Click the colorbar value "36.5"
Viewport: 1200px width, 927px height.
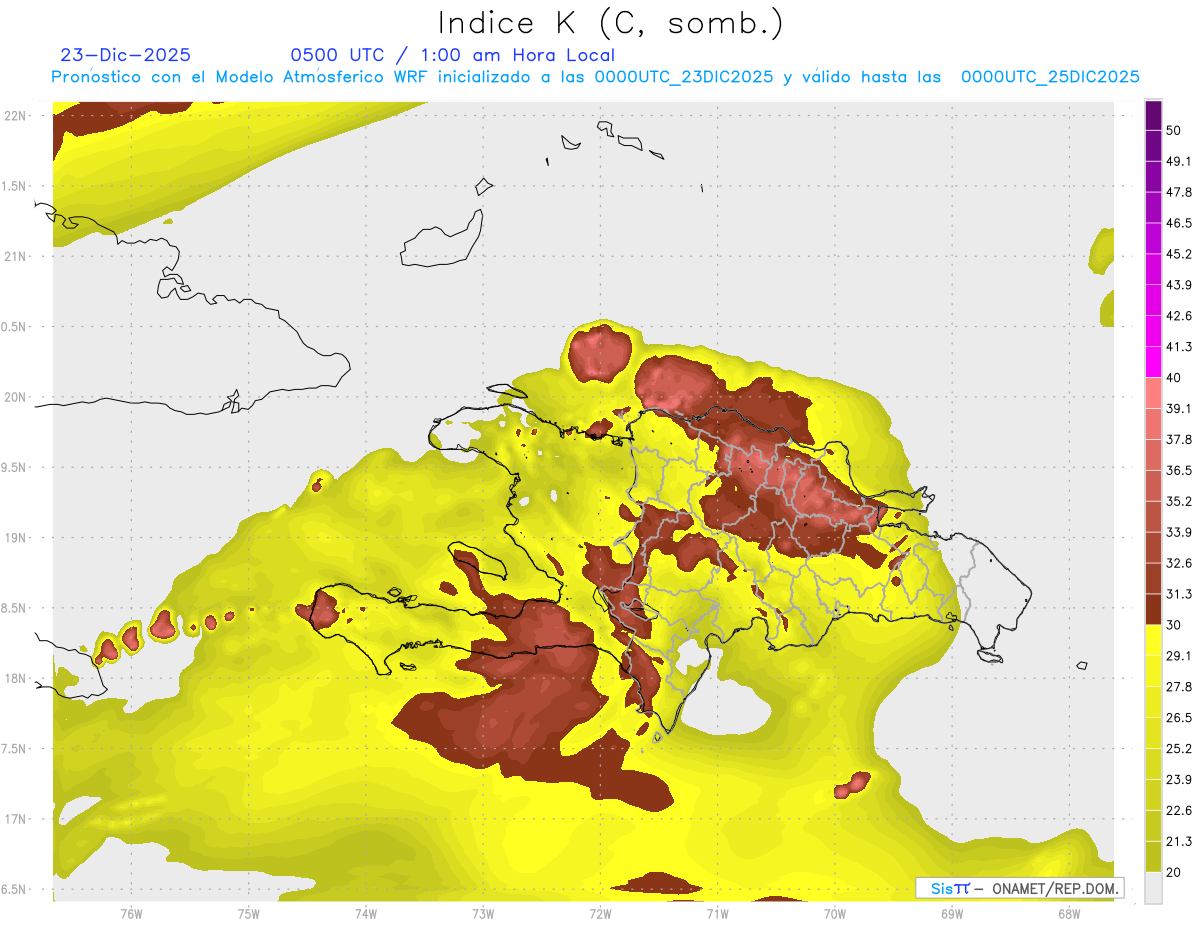(1179, 471)
